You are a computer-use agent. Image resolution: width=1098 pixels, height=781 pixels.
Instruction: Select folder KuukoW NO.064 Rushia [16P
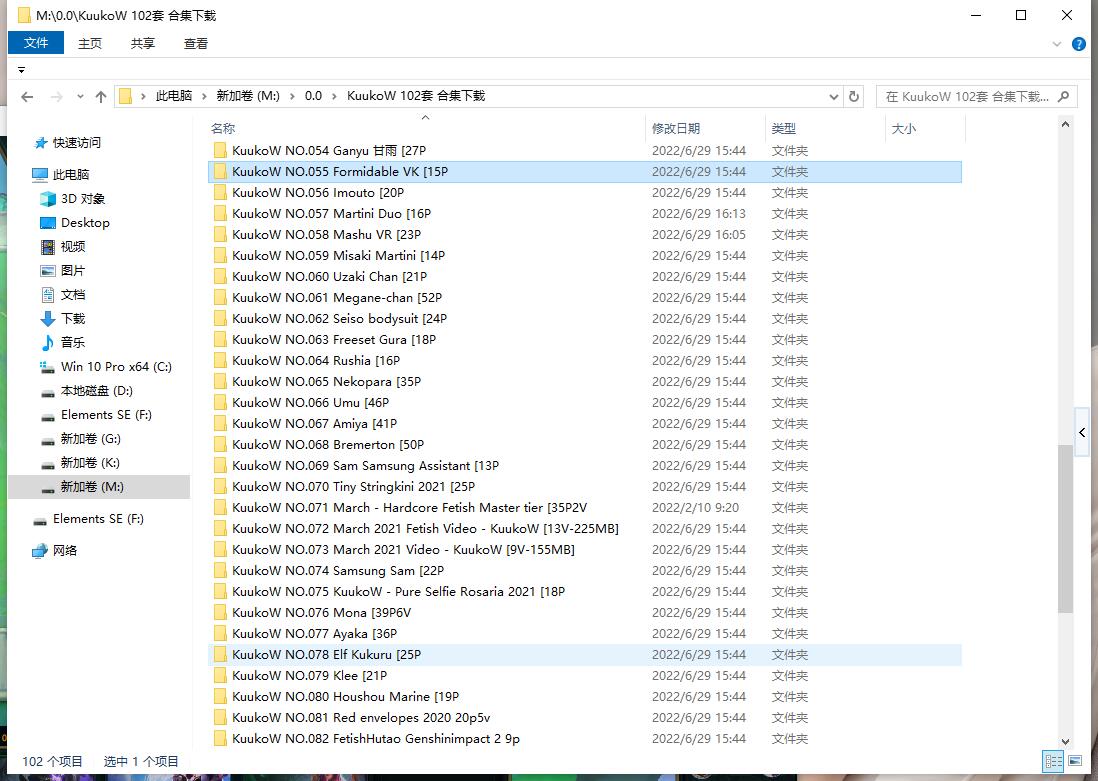(585, 361)
